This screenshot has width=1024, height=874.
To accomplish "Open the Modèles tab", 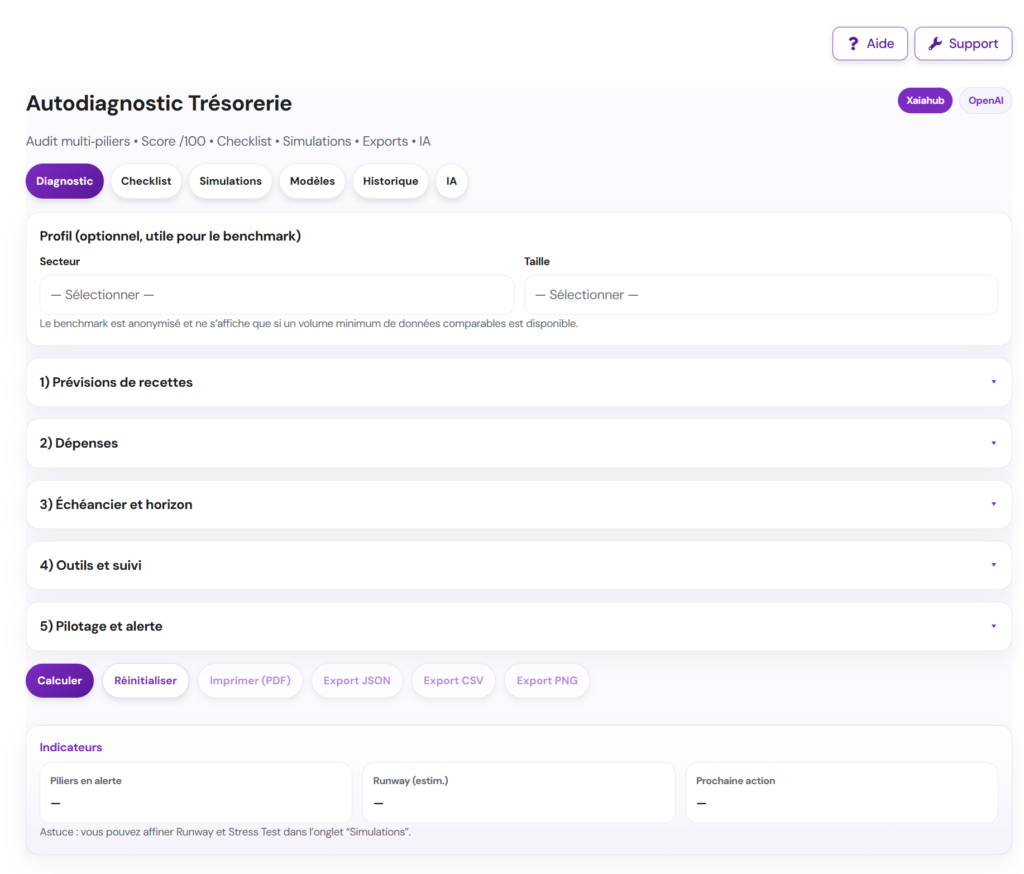I will click(x=312, y=181).
